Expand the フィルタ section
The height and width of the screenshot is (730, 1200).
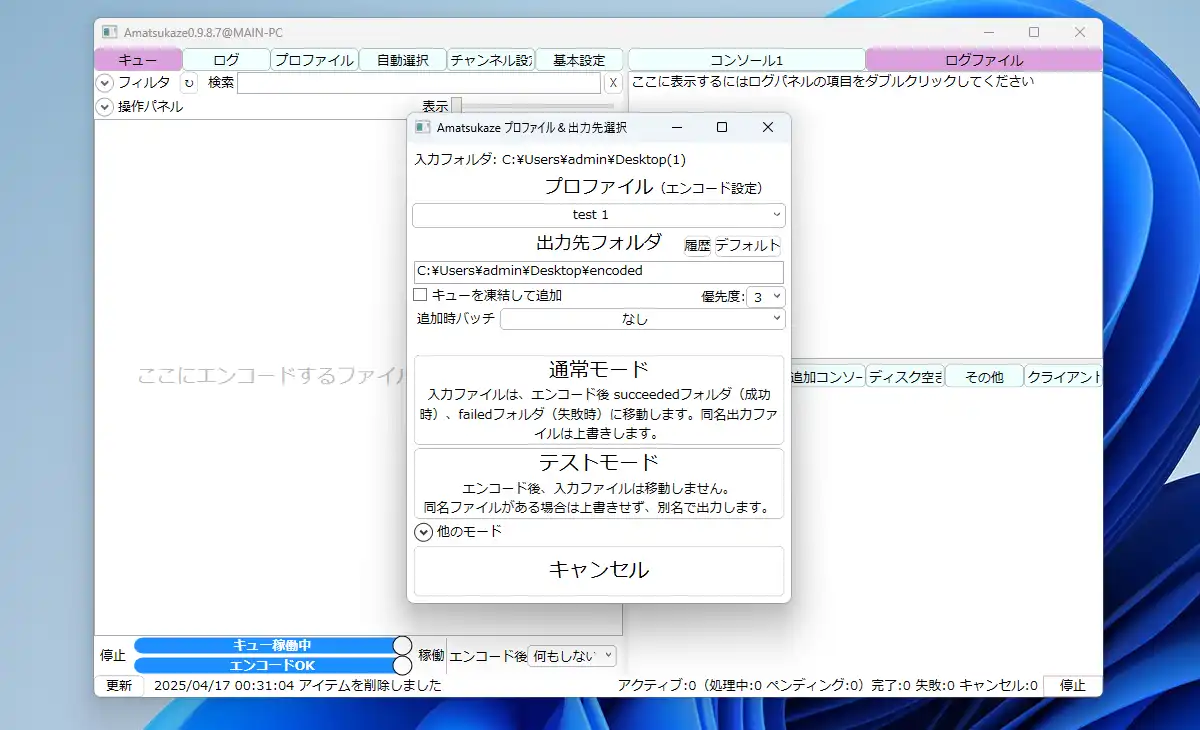point(105,83)
